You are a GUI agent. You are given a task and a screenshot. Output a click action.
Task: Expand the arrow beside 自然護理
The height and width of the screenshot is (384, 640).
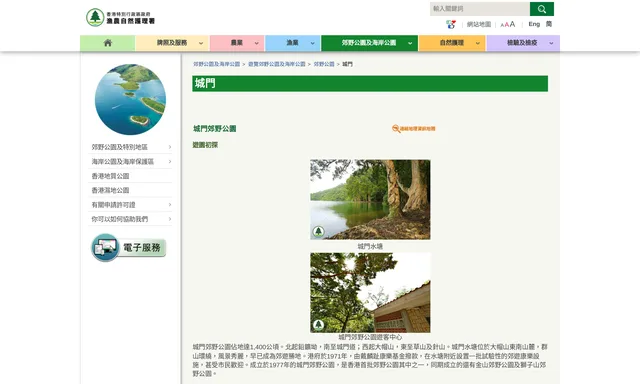click(478, 43)
